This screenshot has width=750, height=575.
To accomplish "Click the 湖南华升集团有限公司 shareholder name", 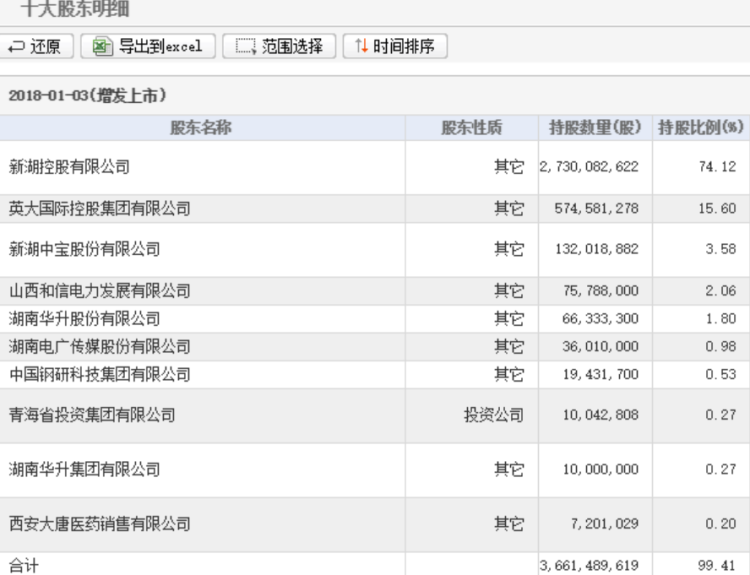I will pyautogui.click(x=84, y=470).
